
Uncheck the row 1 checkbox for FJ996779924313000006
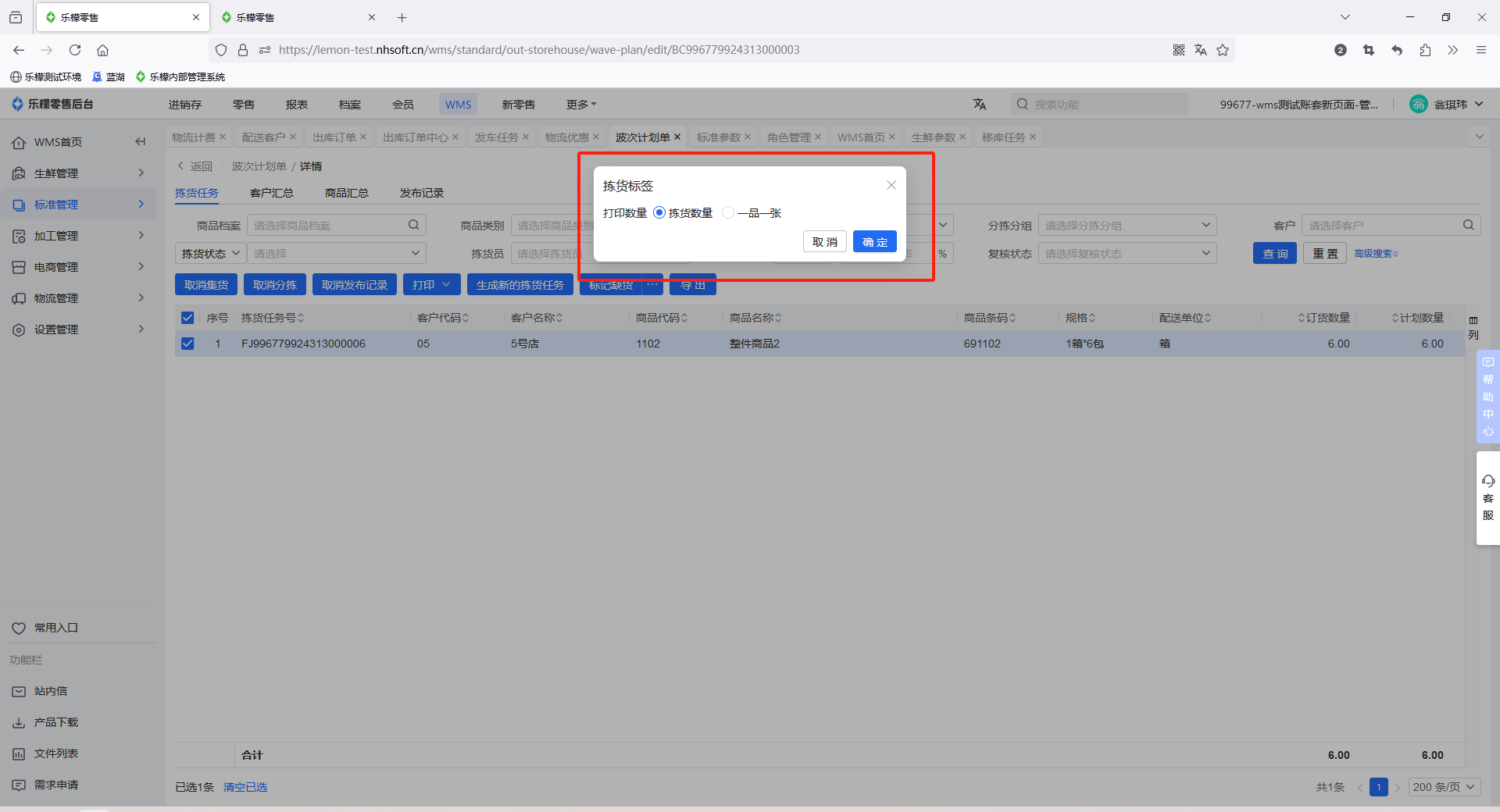click(x=187, y=344)
